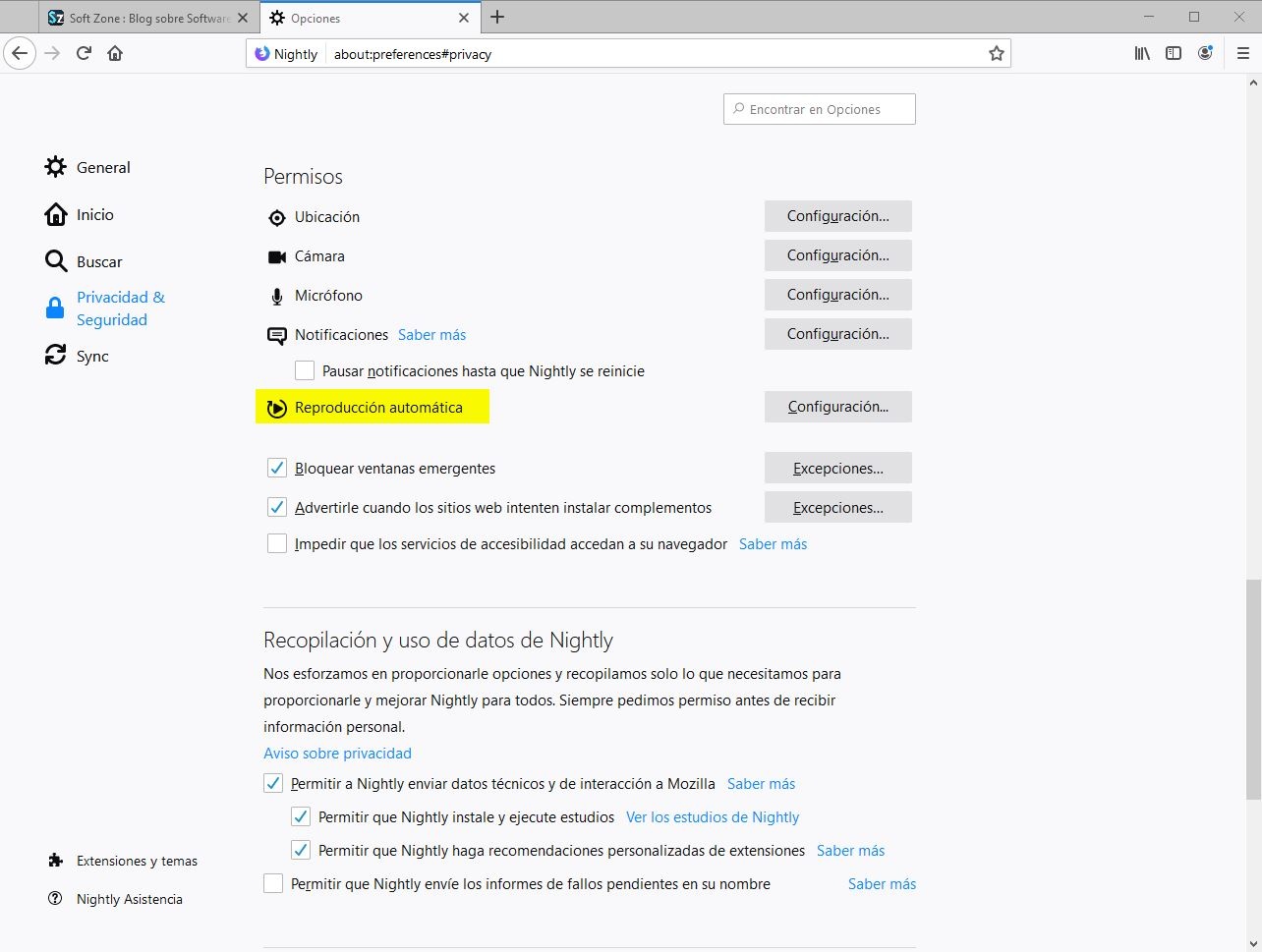
Task: Toggle warning when sites install add-ons
Action: tap(277, 507)
